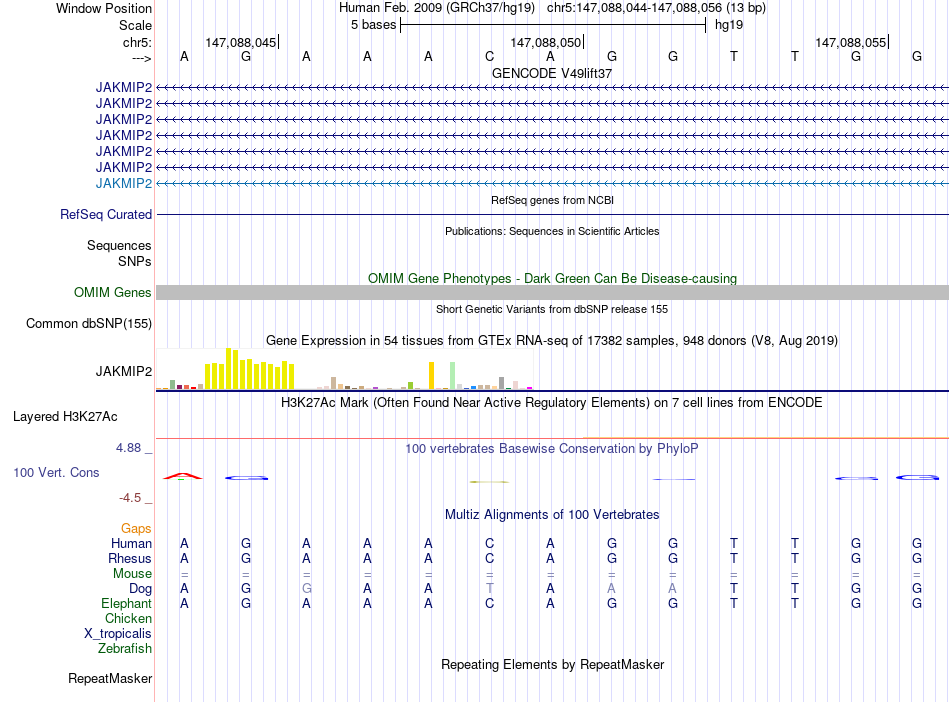
Task: Click the faded G in the Dog row
Action: point(307,588)
